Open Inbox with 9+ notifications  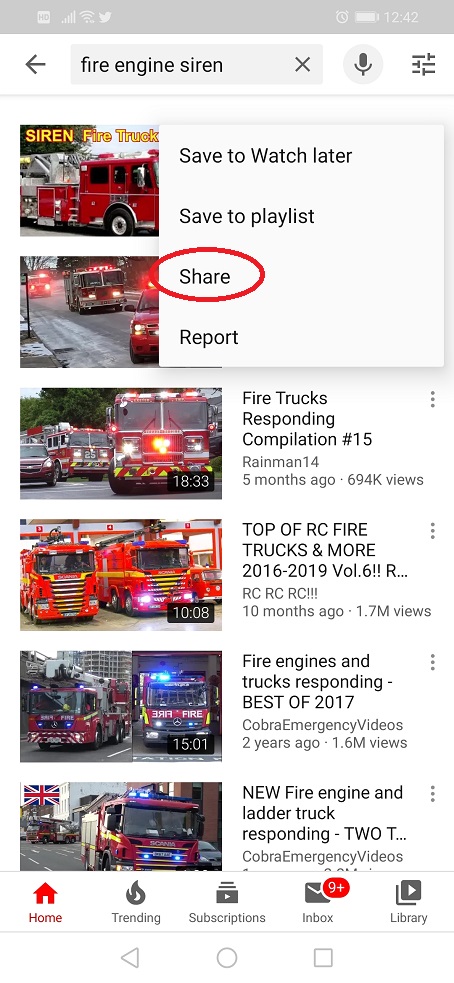[318, 902]
